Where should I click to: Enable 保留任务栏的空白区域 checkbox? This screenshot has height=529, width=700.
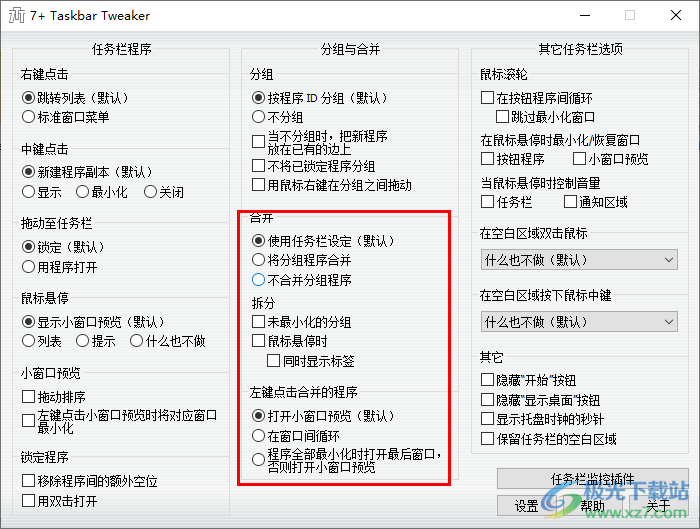[x=488, y=439]
